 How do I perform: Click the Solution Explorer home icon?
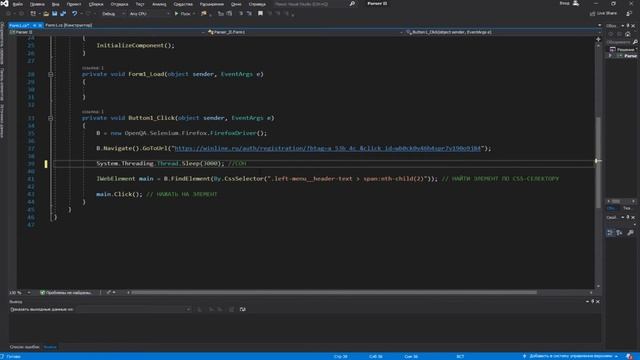(x=628, y=34)
